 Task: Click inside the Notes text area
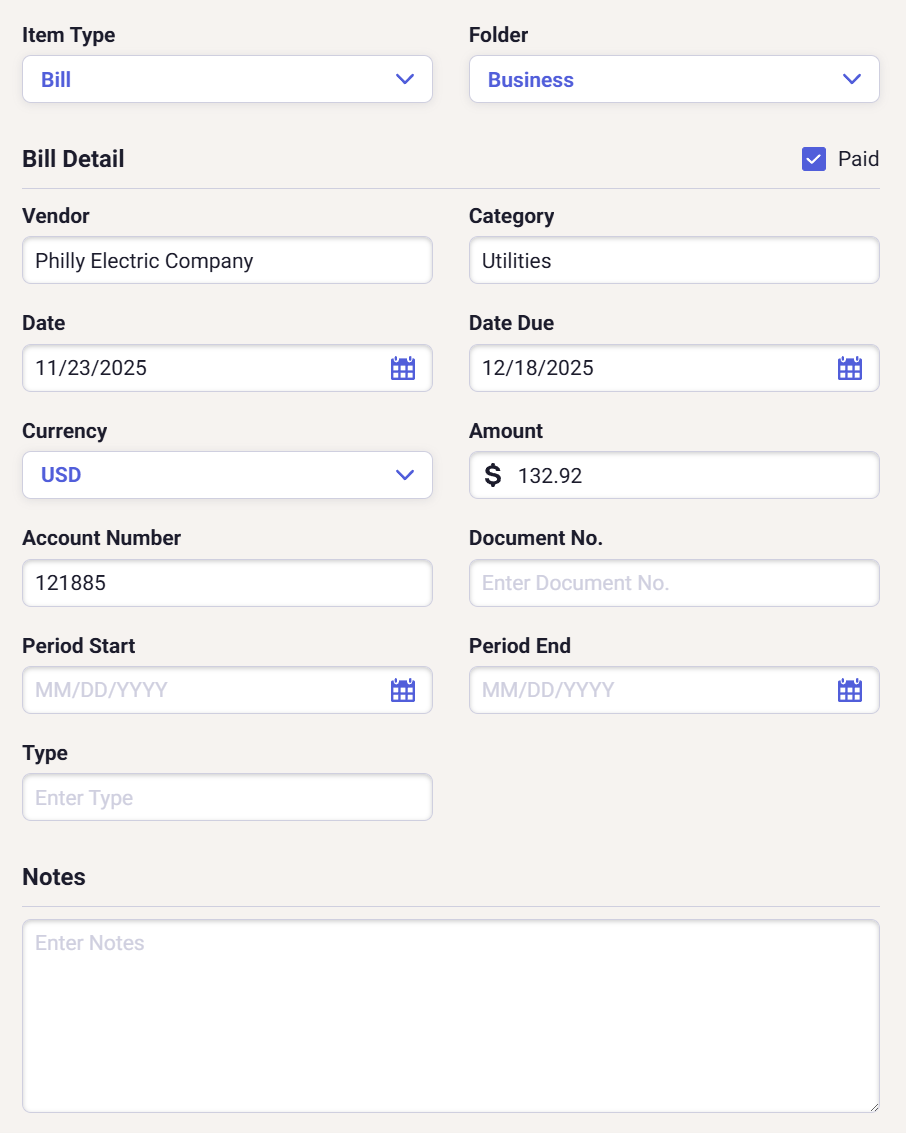(450, 1015)
